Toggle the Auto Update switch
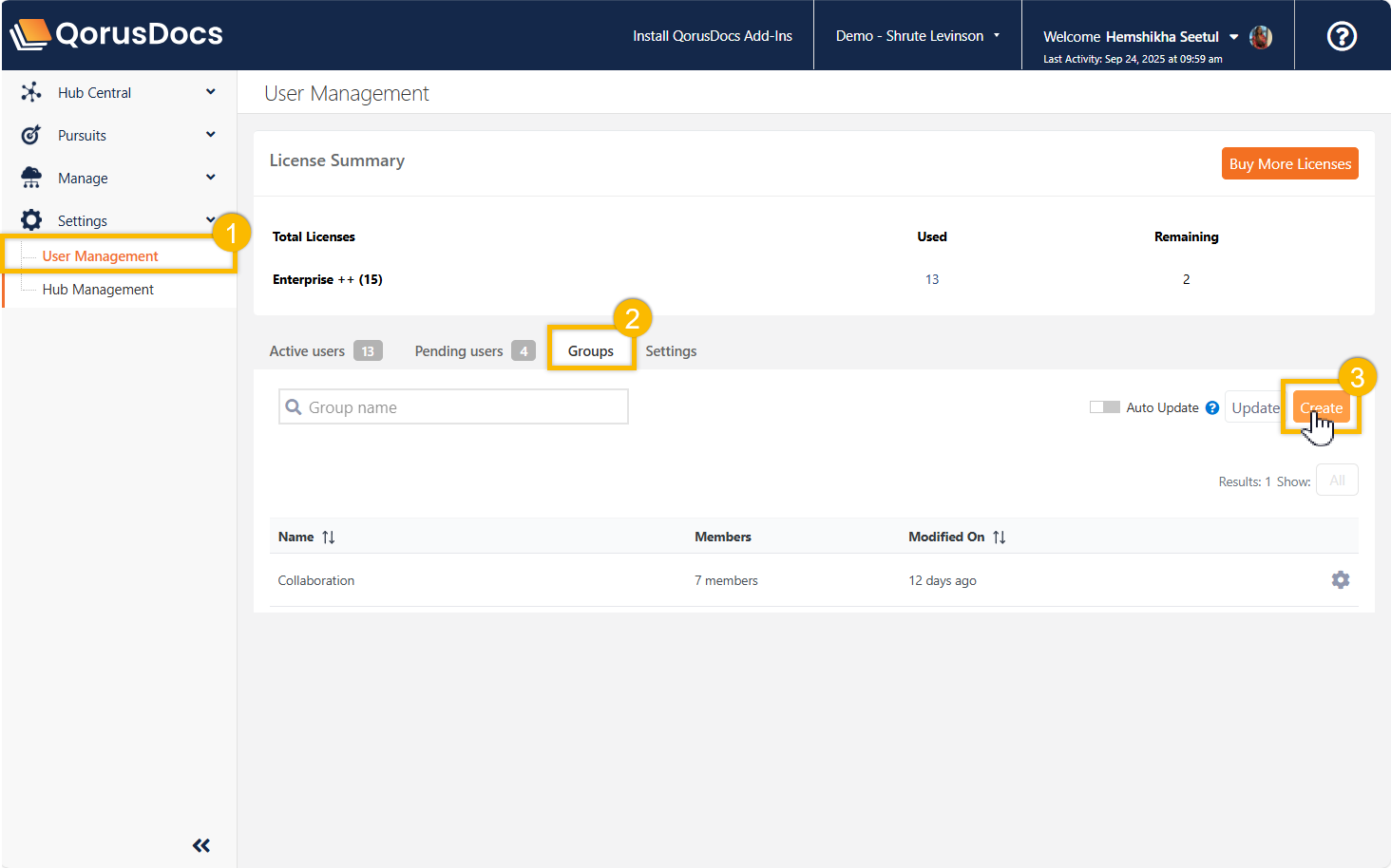Image resolution: width=1391 pixels, height=868 pixels. coord(1104,407)
